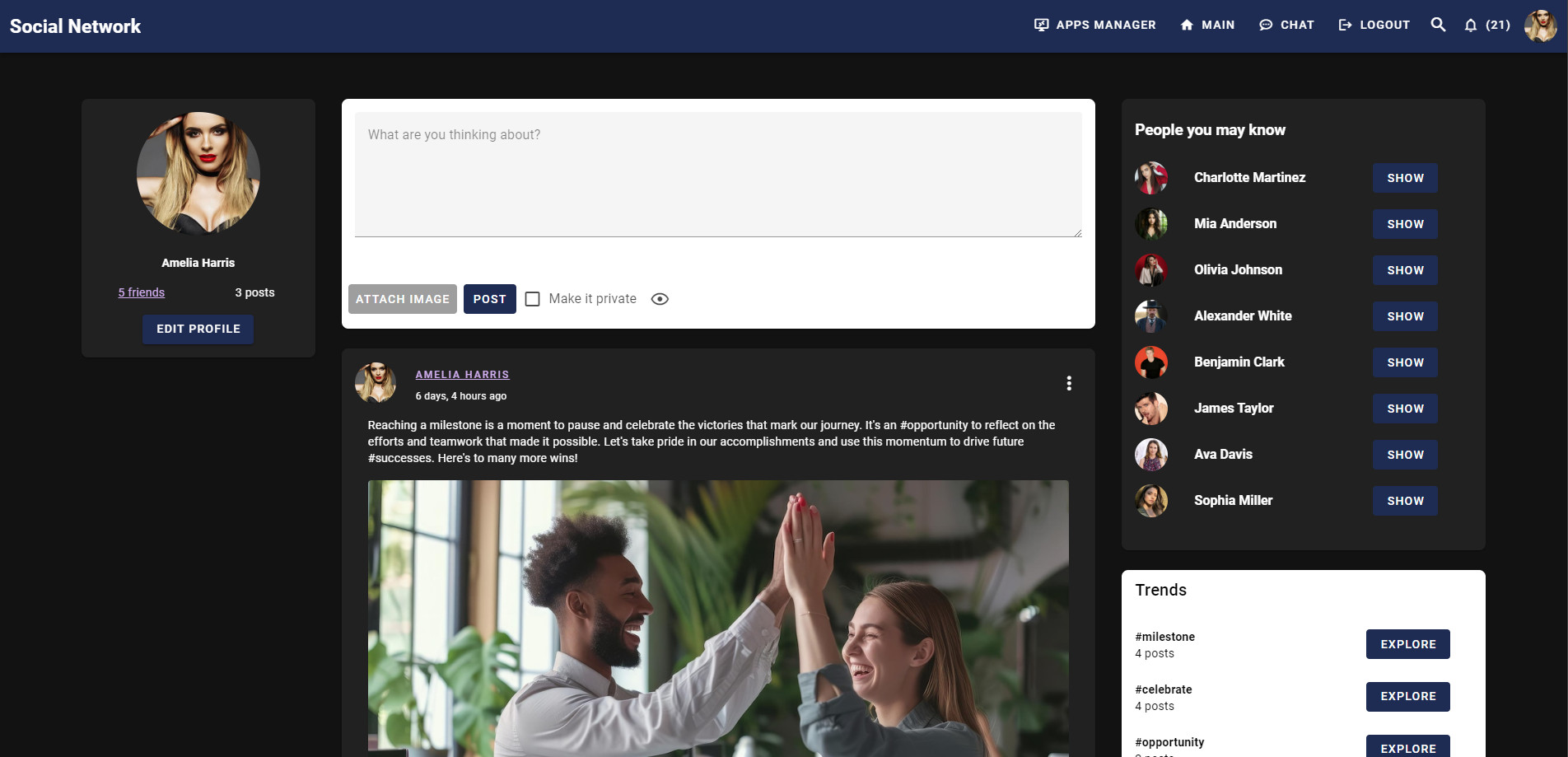Click the status input saying What are you thinking about

point(717,173)
